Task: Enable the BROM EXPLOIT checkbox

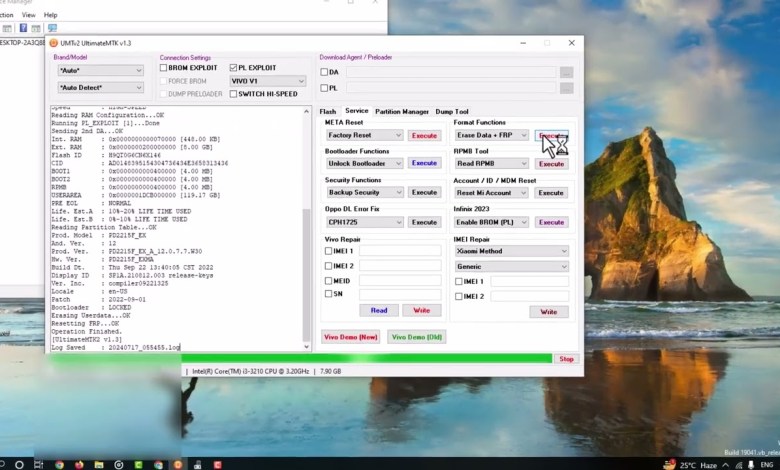Action: (164, 68)
